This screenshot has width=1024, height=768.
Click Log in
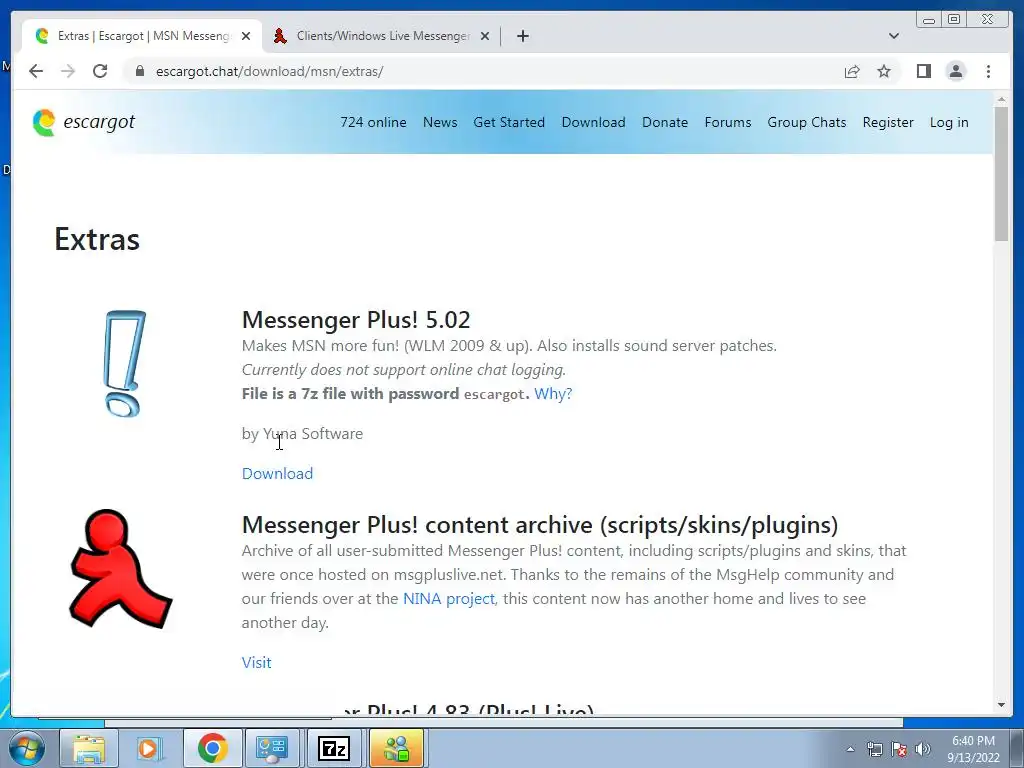click(949, 122)
